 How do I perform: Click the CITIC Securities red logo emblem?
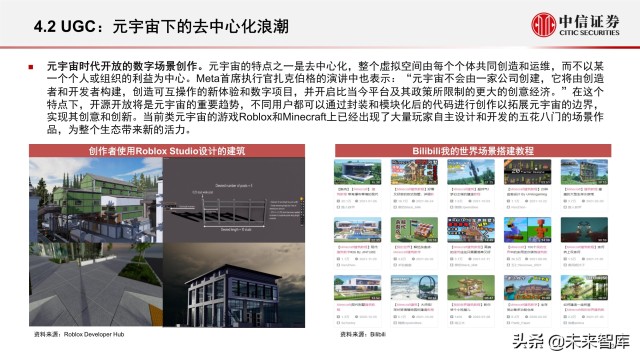[x=543, y=24]
